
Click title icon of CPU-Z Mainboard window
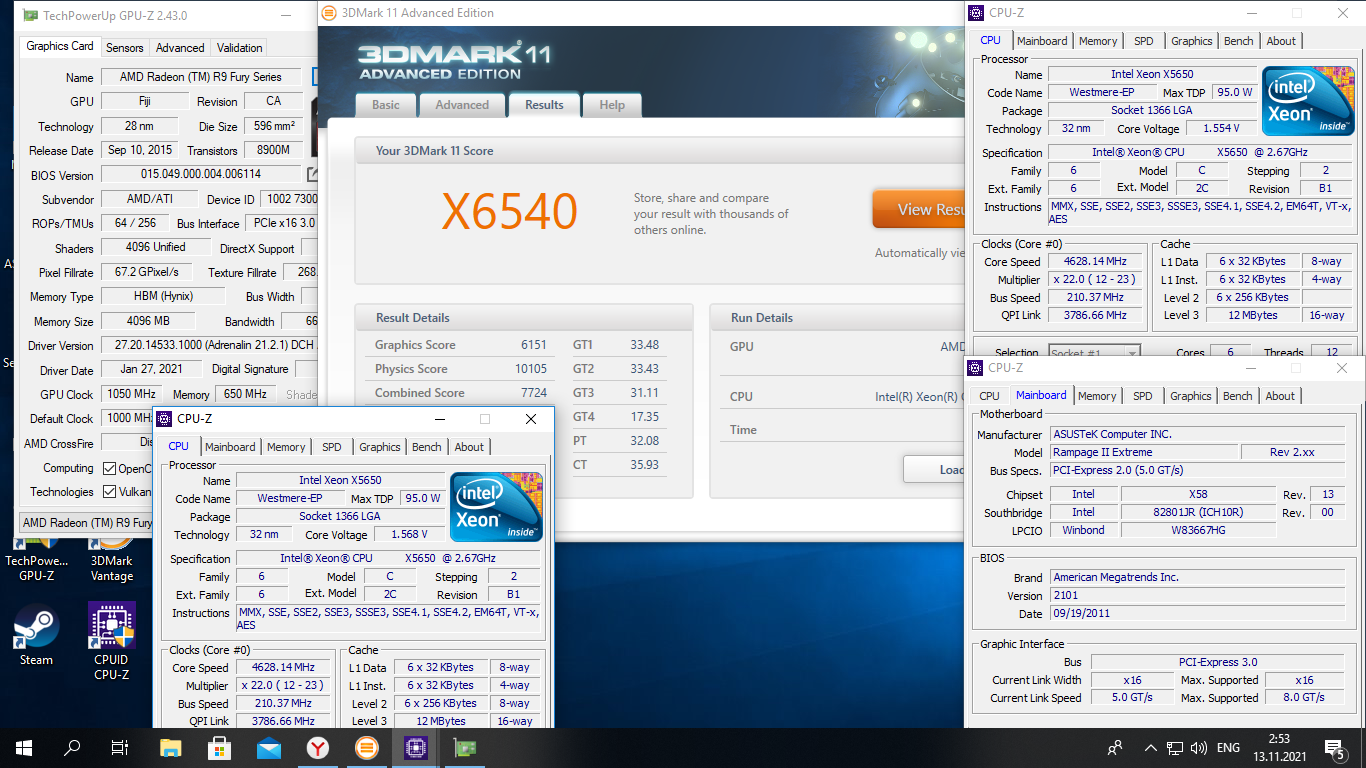975,368
